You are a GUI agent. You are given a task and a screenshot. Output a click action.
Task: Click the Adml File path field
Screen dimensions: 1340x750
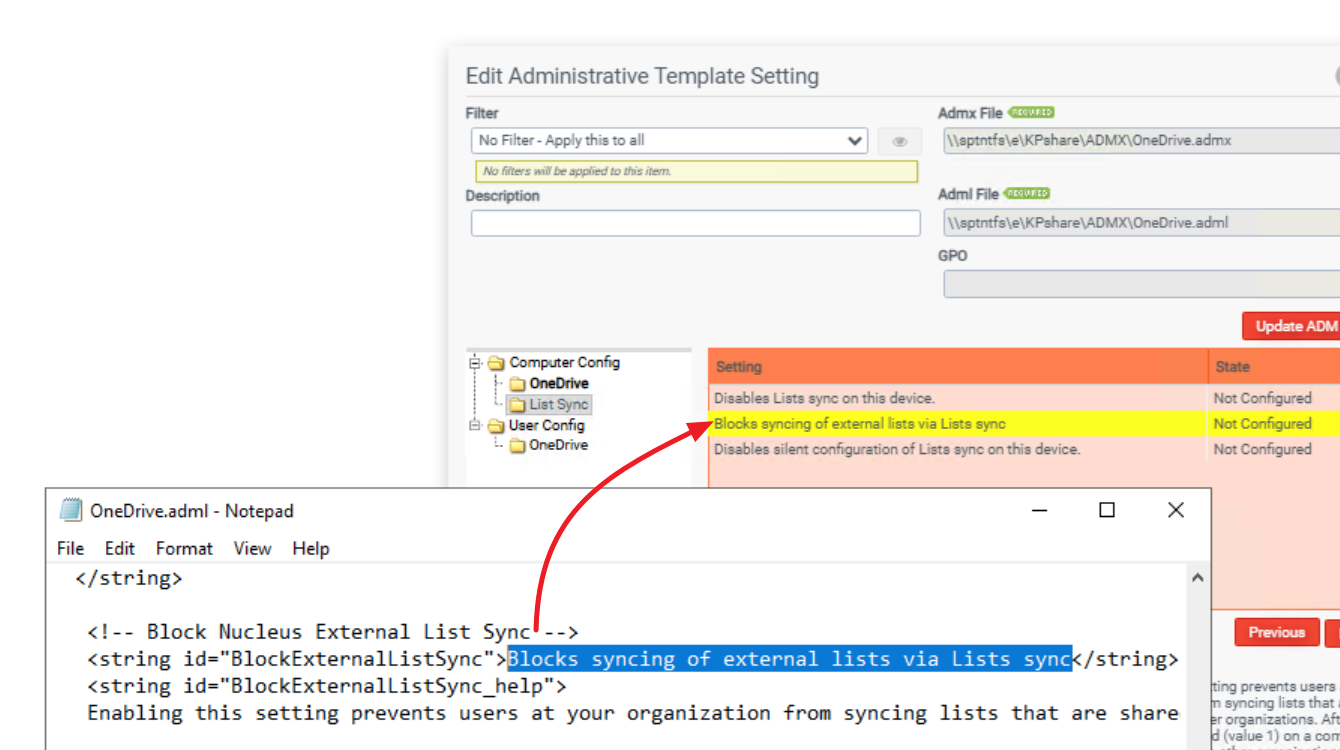pos(1141,223)
